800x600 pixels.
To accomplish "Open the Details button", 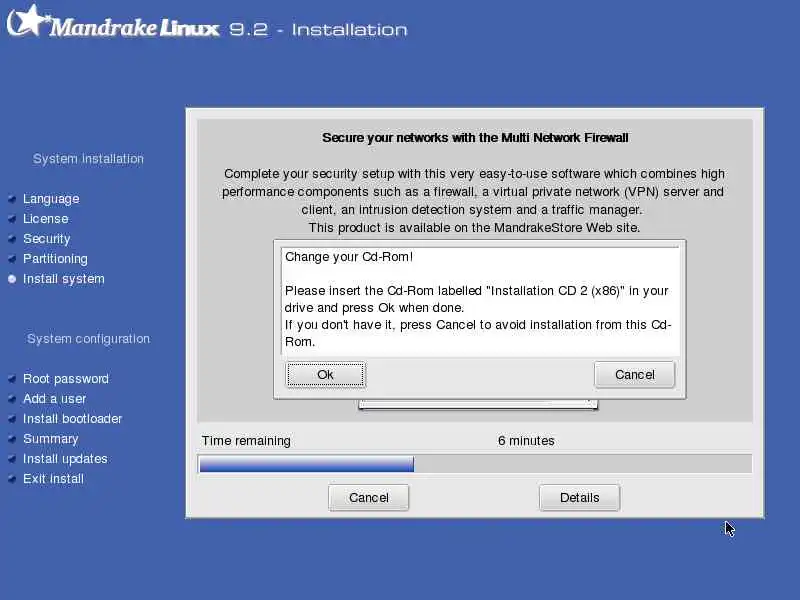I will pyautogui.click(x=580, y=497).
